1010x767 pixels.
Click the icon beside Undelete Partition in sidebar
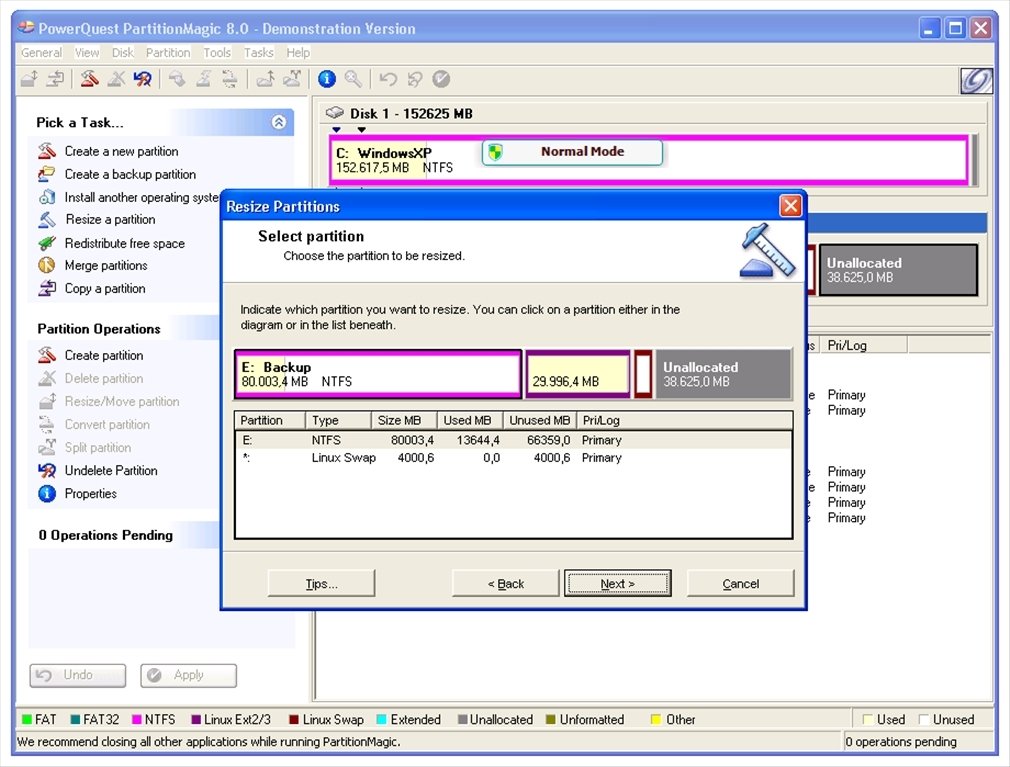[x=46, y=471]
